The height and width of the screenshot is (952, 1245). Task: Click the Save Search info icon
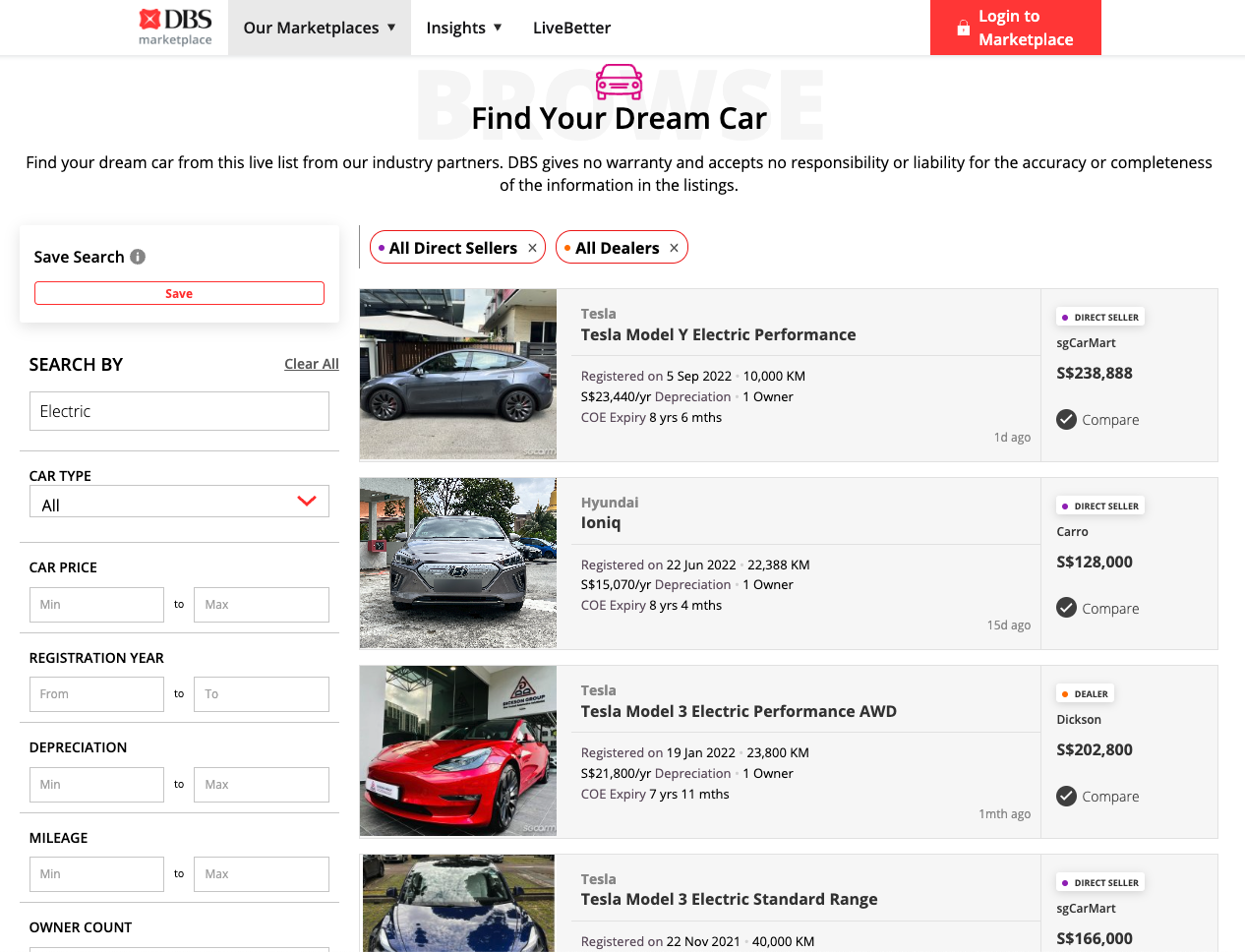(138, 257)
